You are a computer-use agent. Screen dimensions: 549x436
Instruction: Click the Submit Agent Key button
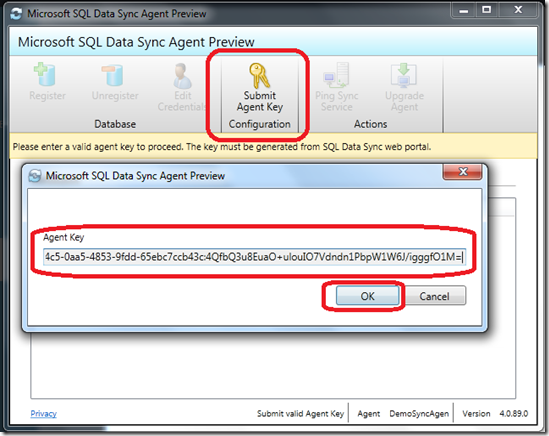pyautogui.click(x=259, y=88)
